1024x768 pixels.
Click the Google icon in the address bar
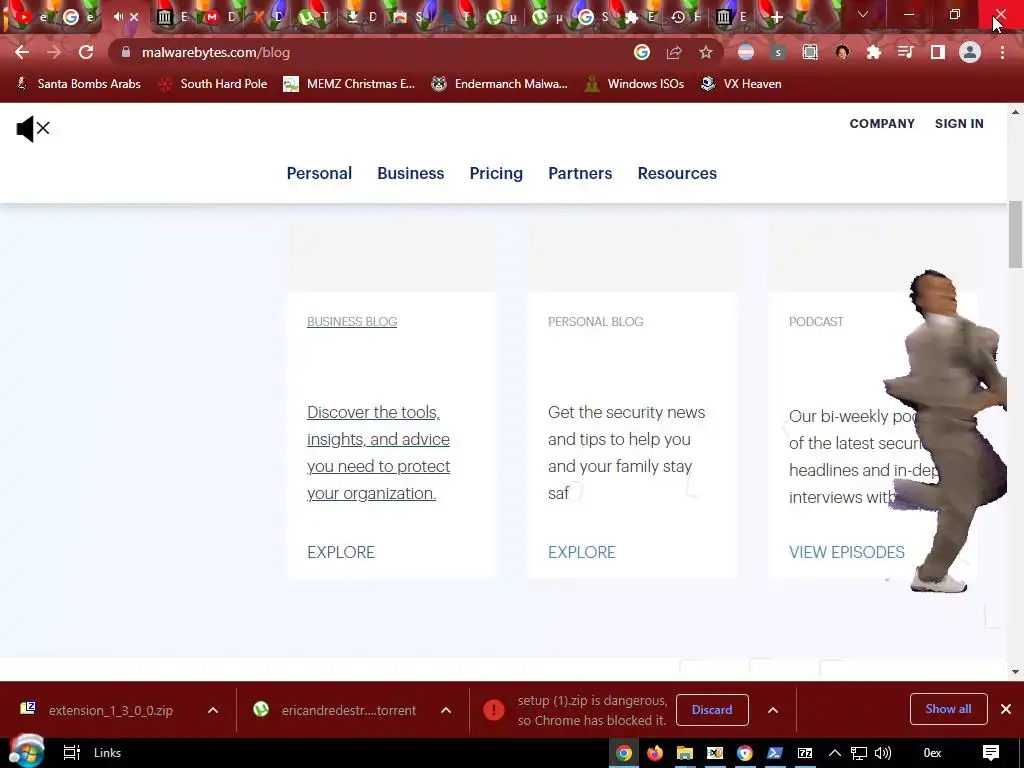pyautogui.click(x=642, y=52)
